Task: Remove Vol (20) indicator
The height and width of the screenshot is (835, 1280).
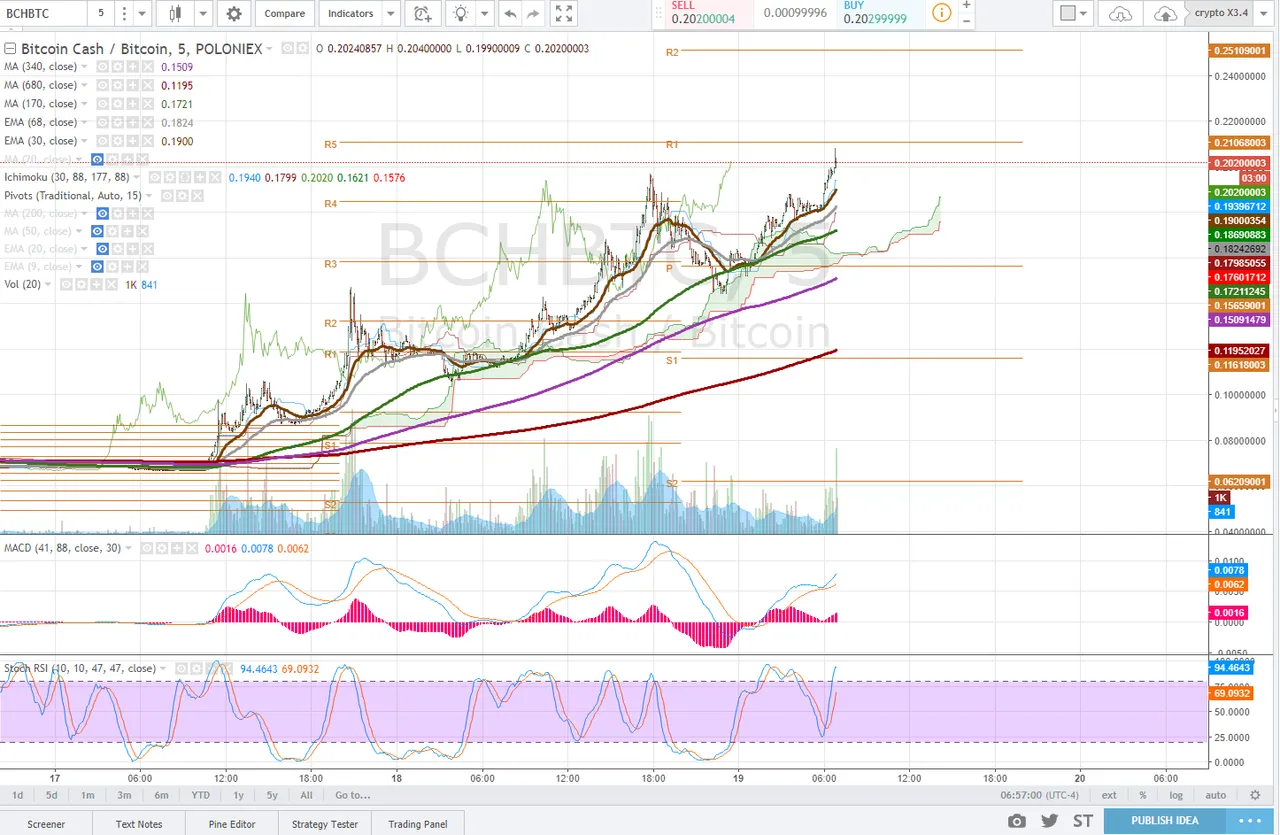Action: pos(111,285)
